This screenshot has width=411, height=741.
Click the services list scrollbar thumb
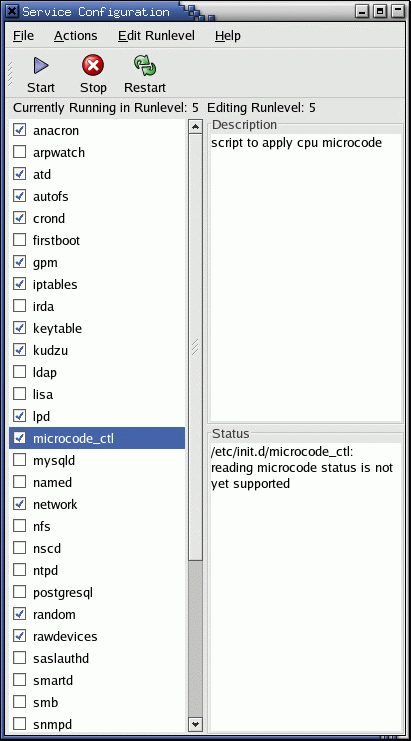pyautogui.click(x=195, y=348)
